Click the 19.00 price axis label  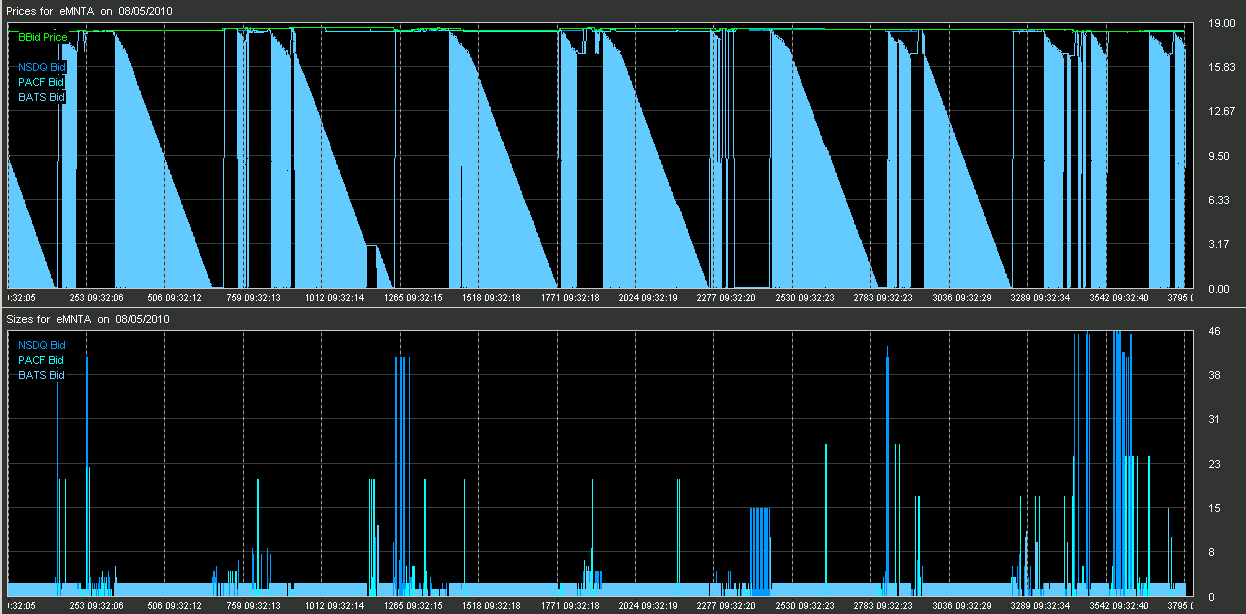point(1218,22)
